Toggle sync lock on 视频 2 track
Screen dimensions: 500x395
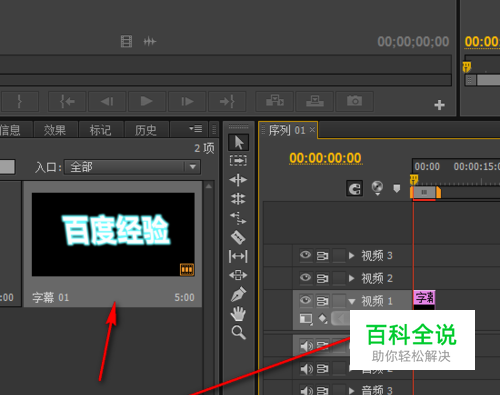pos(322,279)
